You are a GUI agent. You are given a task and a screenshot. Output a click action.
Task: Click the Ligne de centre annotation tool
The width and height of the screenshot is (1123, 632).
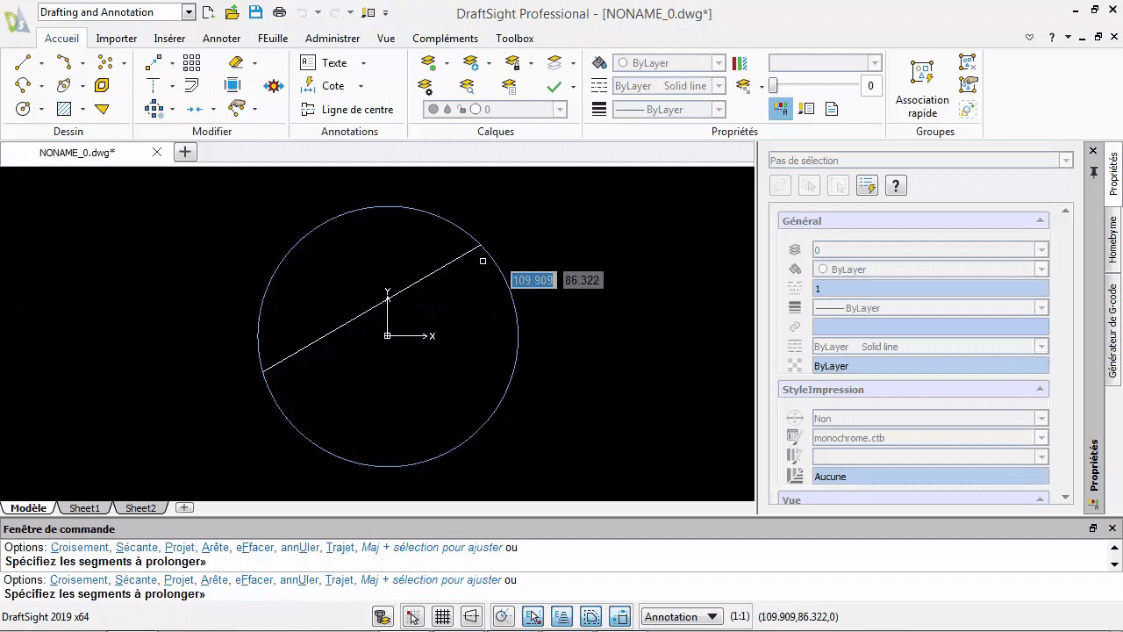pos(347,110)
